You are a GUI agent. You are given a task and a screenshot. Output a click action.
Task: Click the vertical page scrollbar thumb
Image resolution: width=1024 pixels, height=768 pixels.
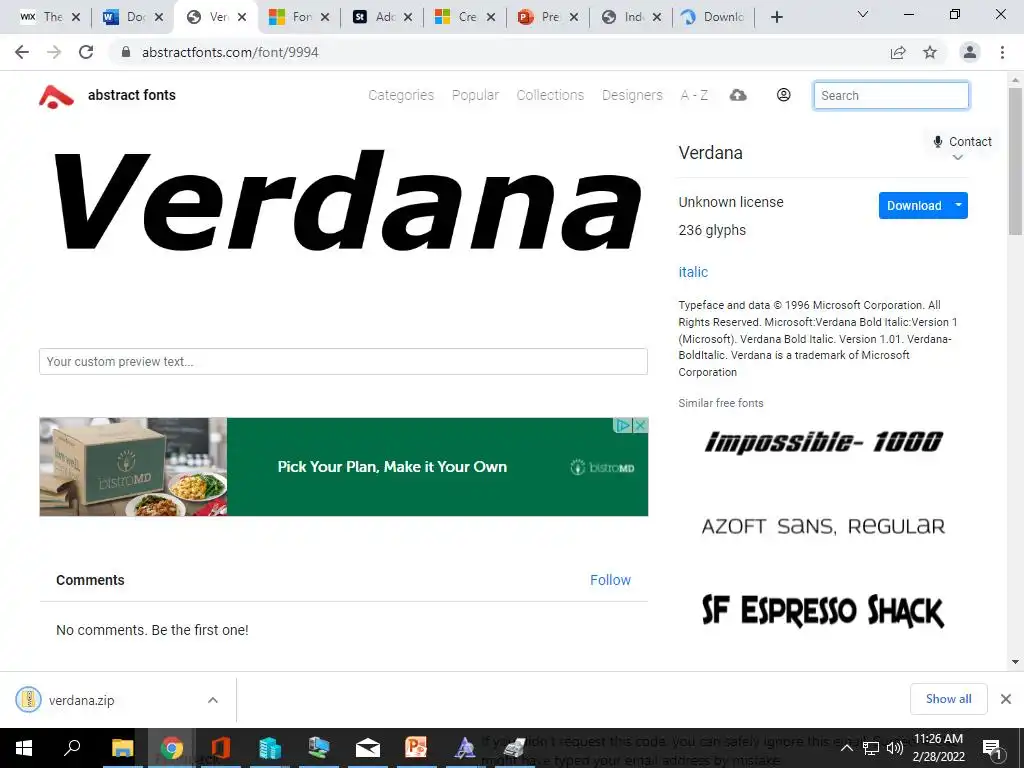1015,161
